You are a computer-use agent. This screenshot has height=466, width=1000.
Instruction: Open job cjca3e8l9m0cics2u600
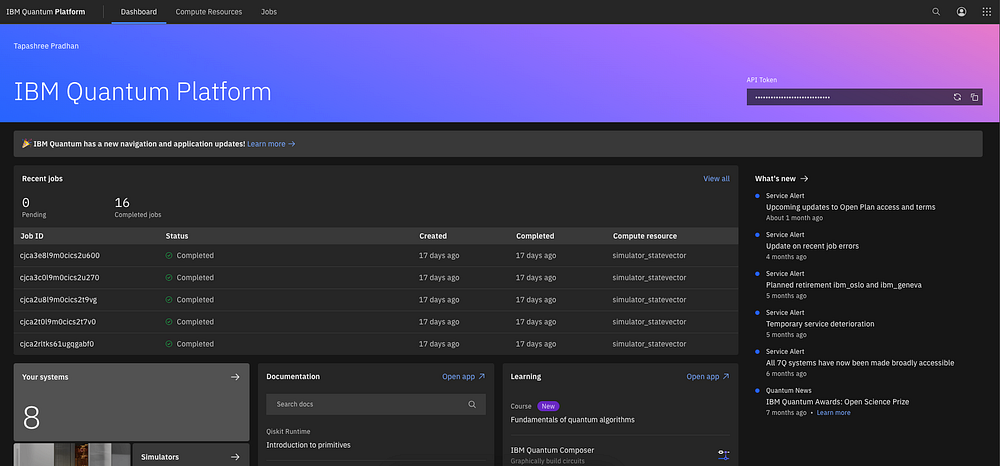pos(60,256)
